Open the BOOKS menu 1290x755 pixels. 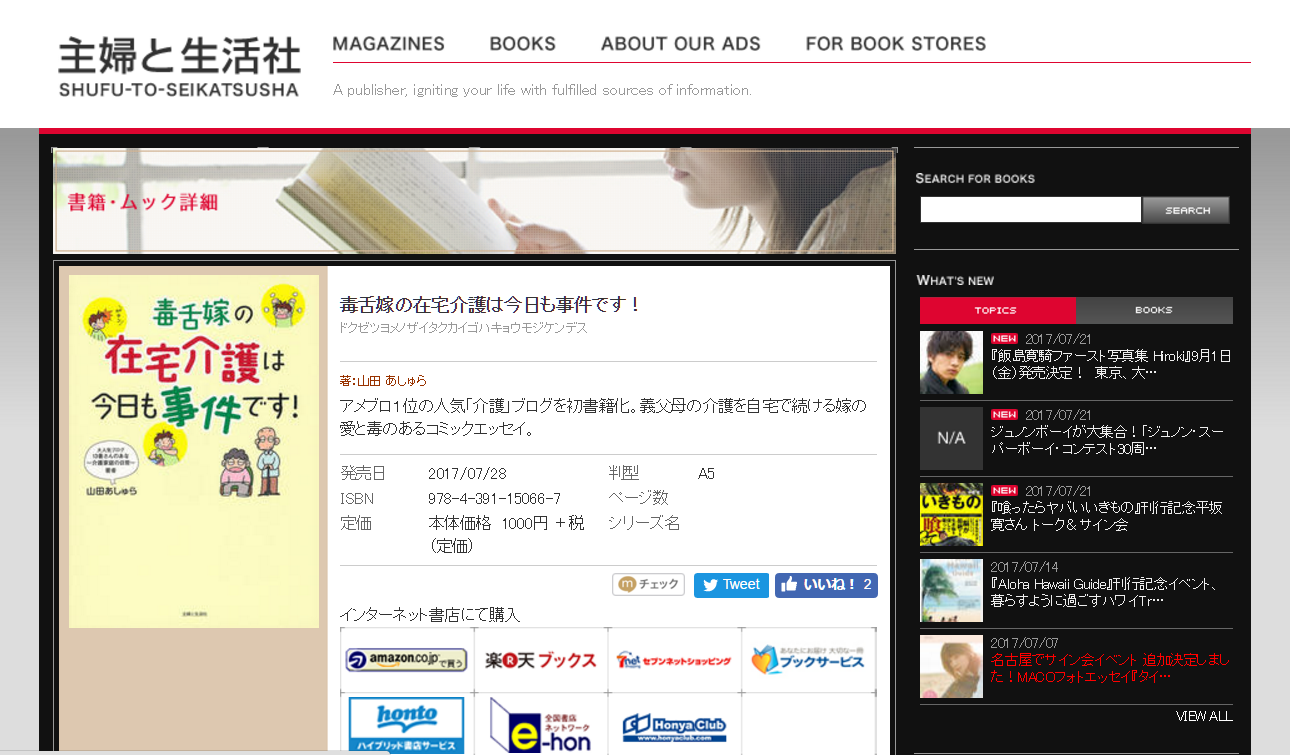coord(522,44)
